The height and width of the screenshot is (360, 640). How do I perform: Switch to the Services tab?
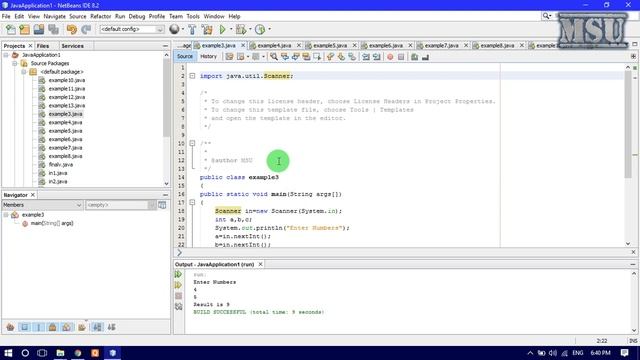(73, 46)
